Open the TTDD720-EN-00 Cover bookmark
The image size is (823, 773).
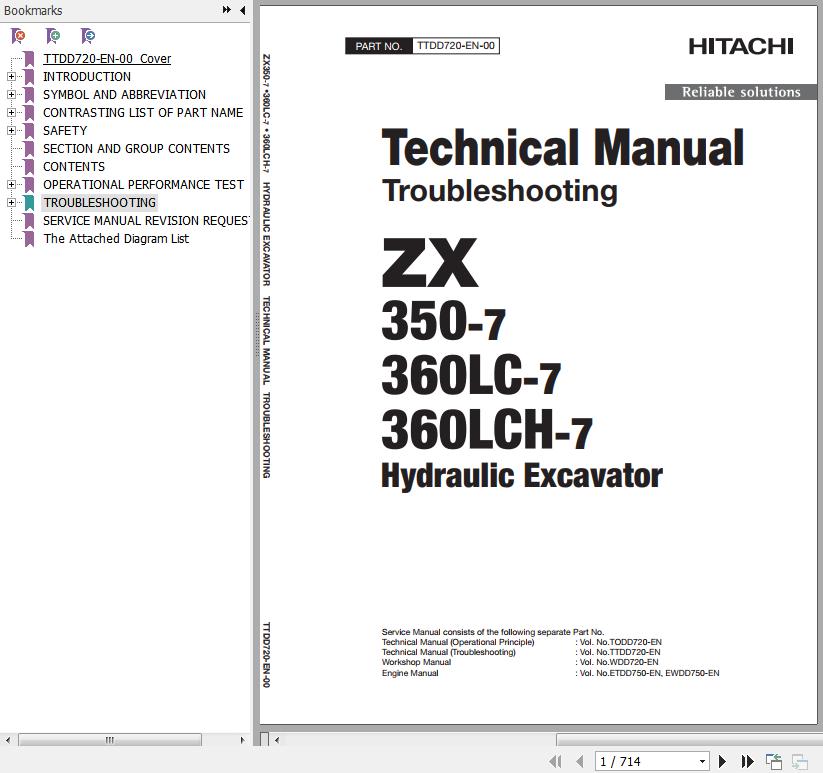106,59
